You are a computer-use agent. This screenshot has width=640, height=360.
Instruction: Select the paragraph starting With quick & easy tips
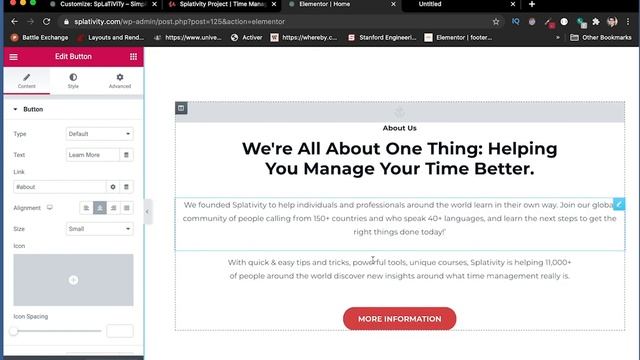click(400, 269)
